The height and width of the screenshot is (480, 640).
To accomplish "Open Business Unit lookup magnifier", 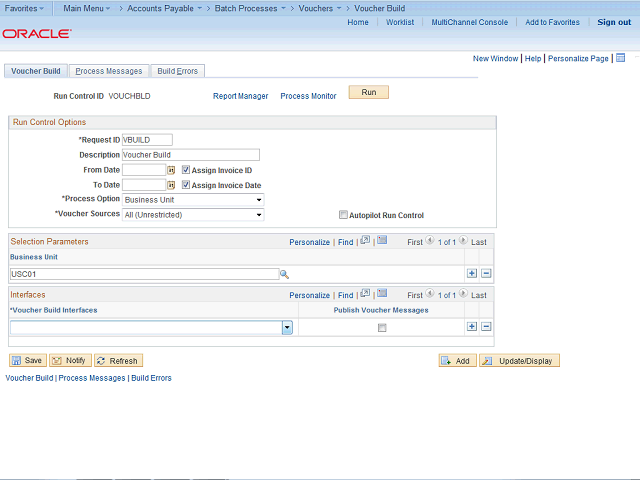I will 284,274.
